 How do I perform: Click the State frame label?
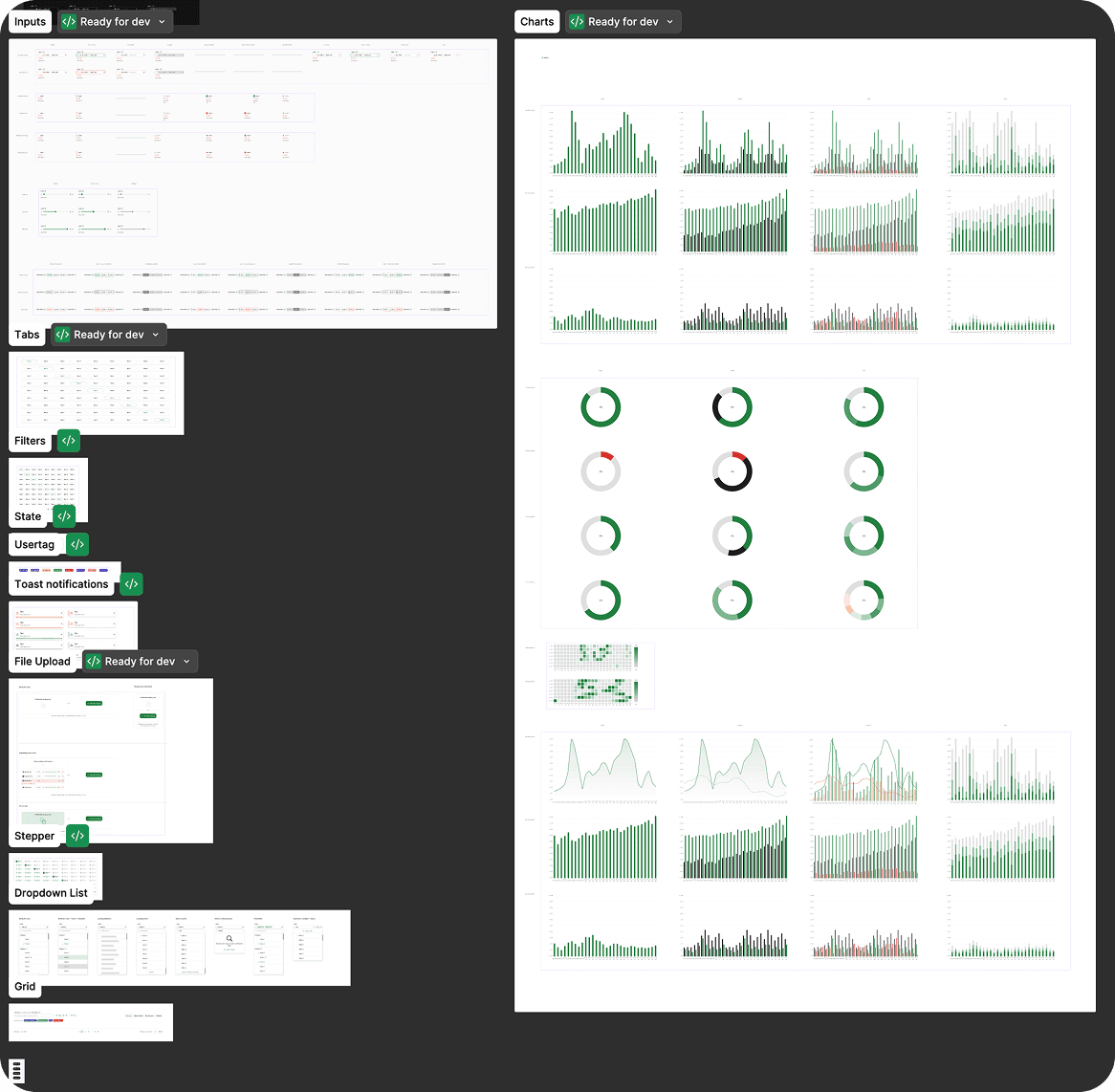[28, 517]
